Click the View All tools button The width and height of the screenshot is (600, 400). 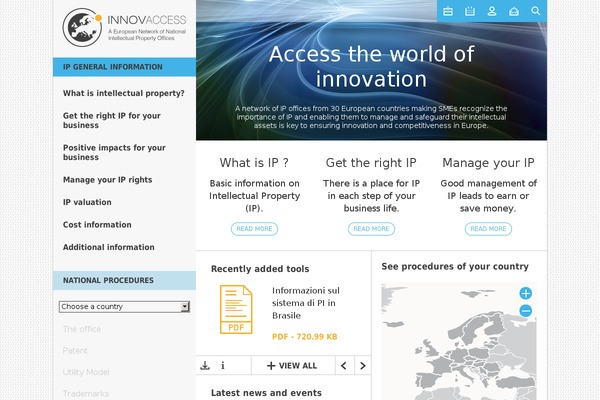click(x=292, y=366)
